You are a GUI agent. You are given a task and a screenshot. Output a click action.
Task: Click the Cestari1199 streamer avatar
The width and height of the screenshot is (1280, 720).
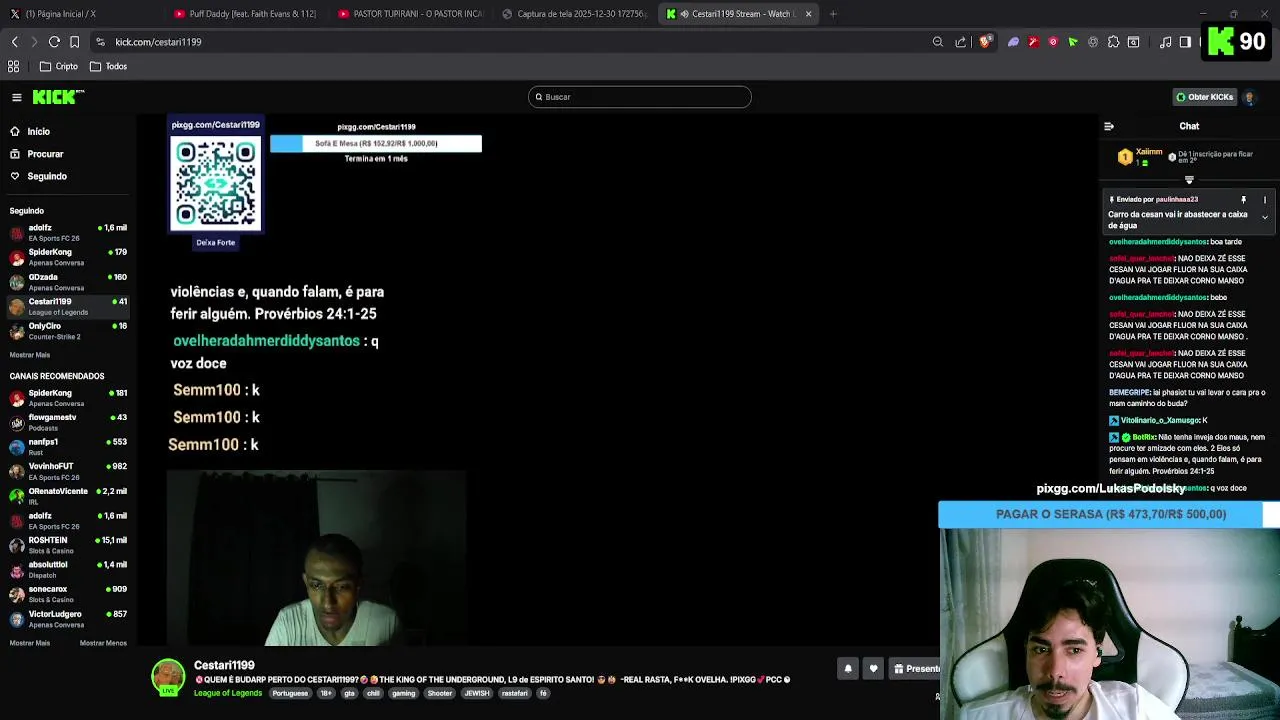[x=168, y=677]
